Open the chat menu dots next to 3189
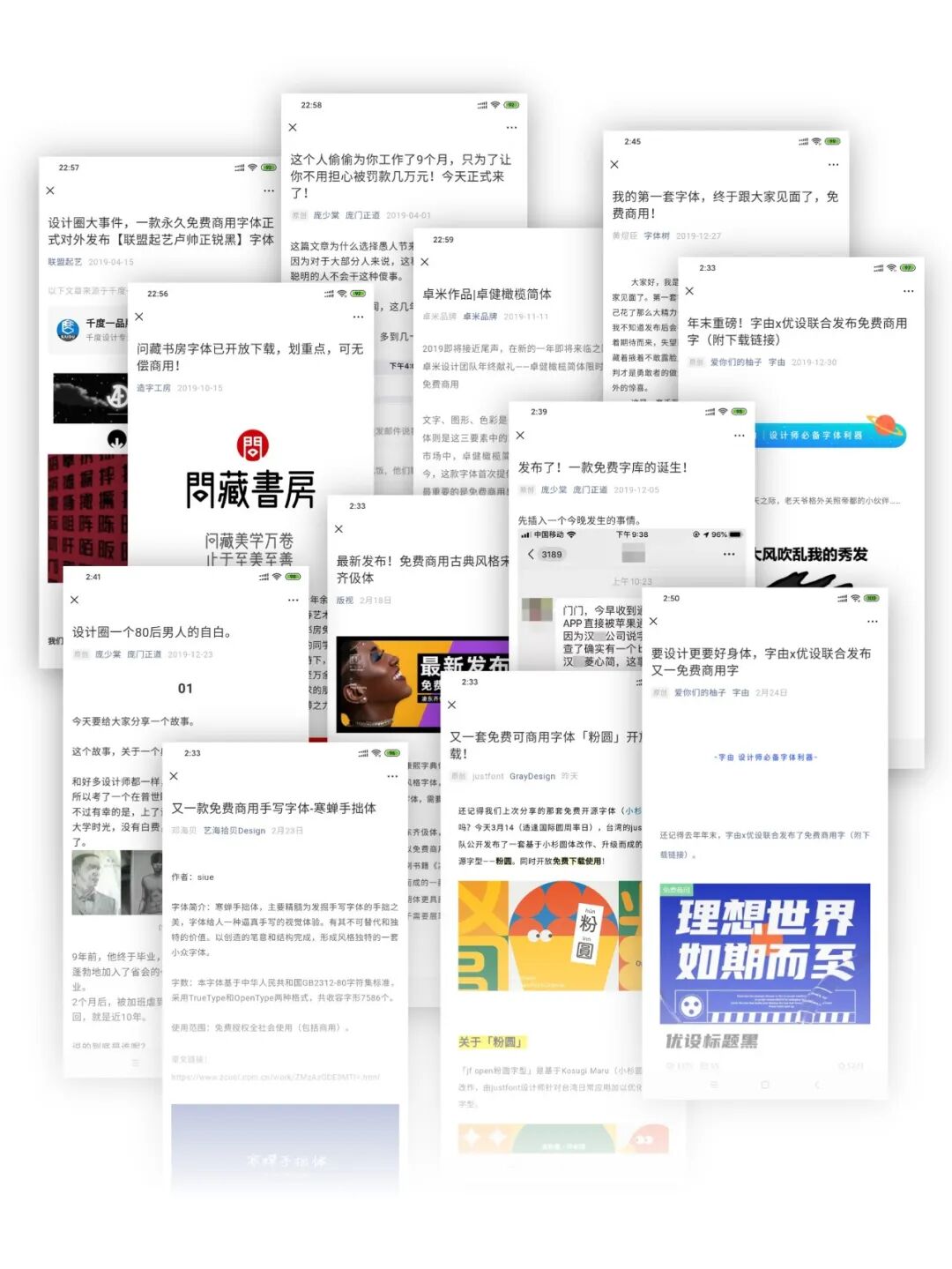 [729, 554]
